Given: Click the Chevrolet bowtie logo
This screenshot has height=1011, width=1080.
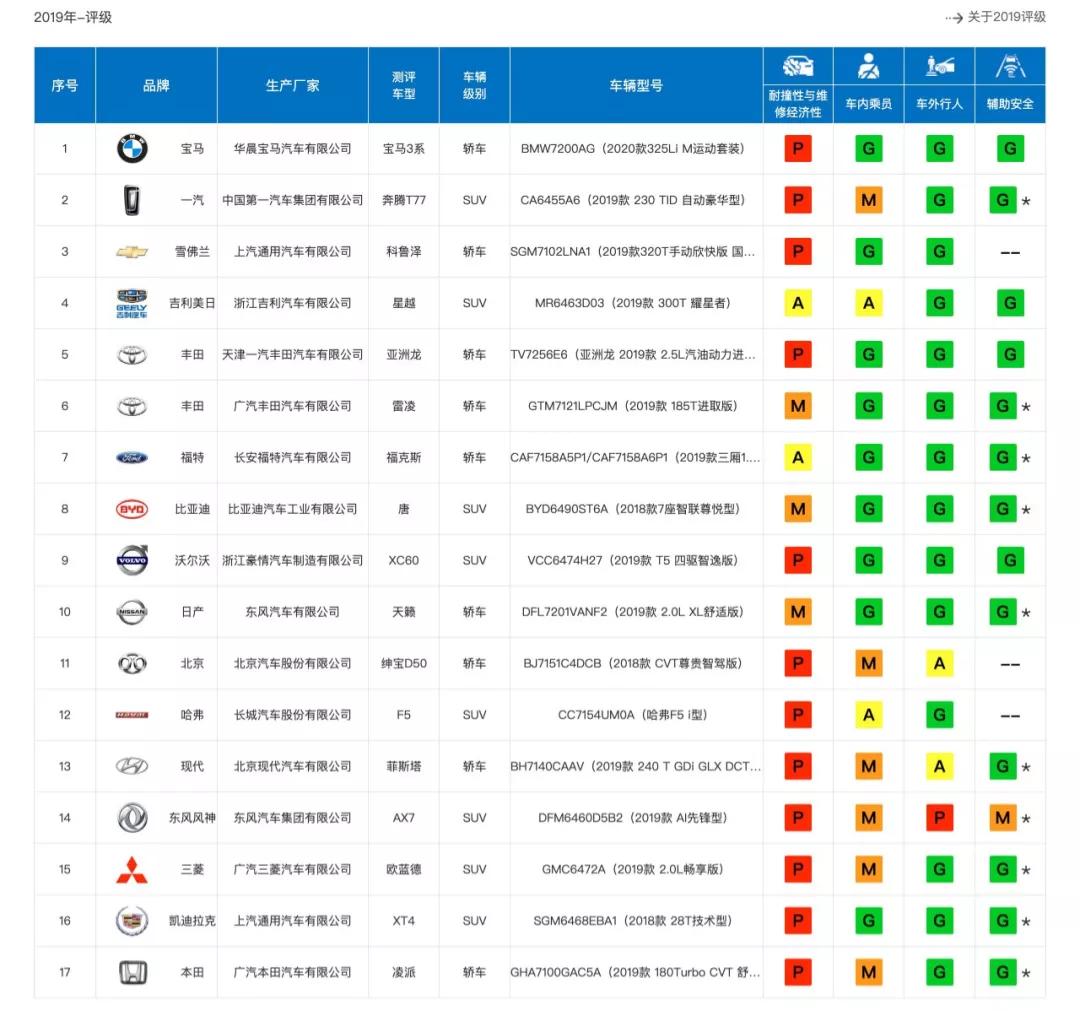Looking at the screenshot, I should tap(132, 252).
